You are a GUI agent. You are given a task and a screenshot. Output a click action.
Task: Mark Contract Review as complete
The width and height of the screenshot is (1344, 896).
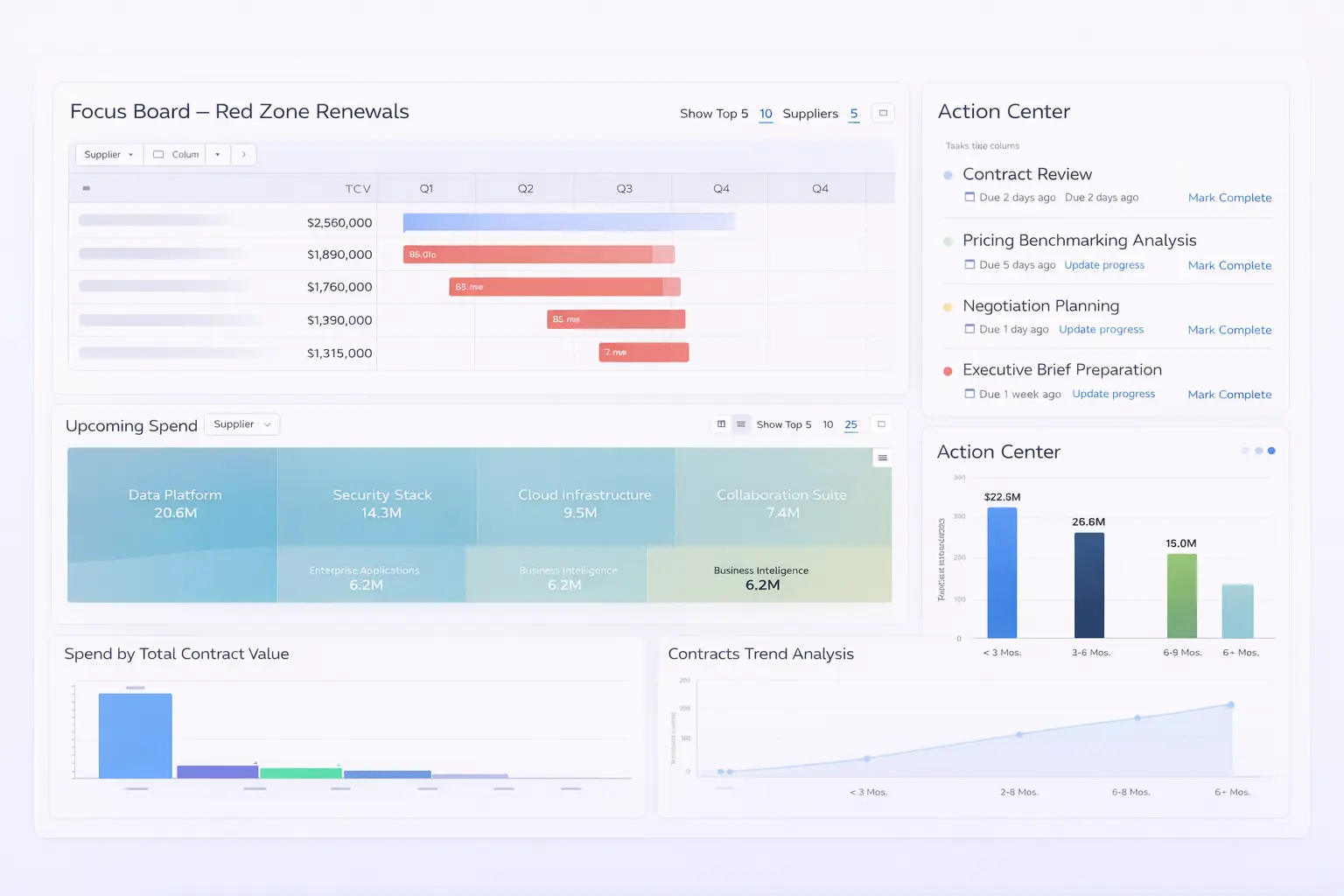coord(1229,198)
